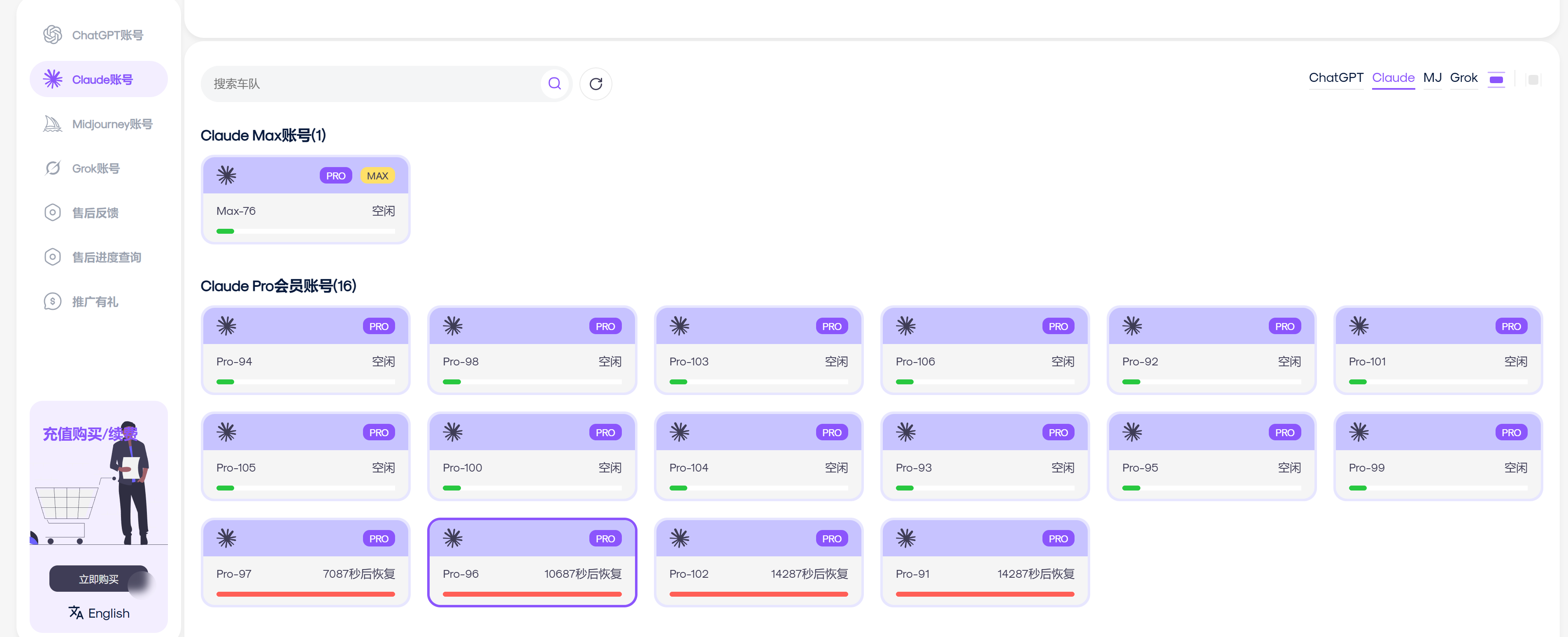Select the Pro-91 account name
Image resolution: width=1568 pixels, height=637 pixels.
[912, 574]
